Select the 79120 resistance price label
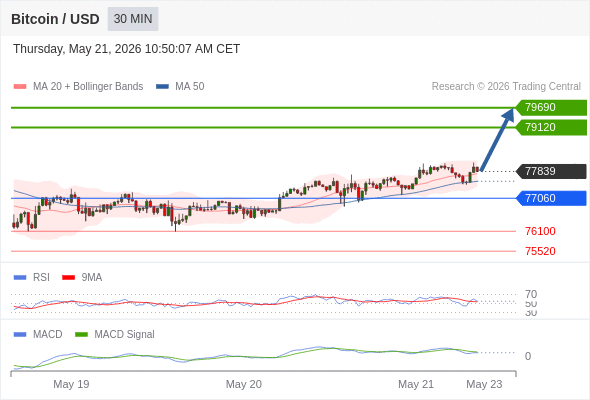Image resolution: width=590 pixels, height=400 pixels. pyautogui.click(x=551, y=128)
